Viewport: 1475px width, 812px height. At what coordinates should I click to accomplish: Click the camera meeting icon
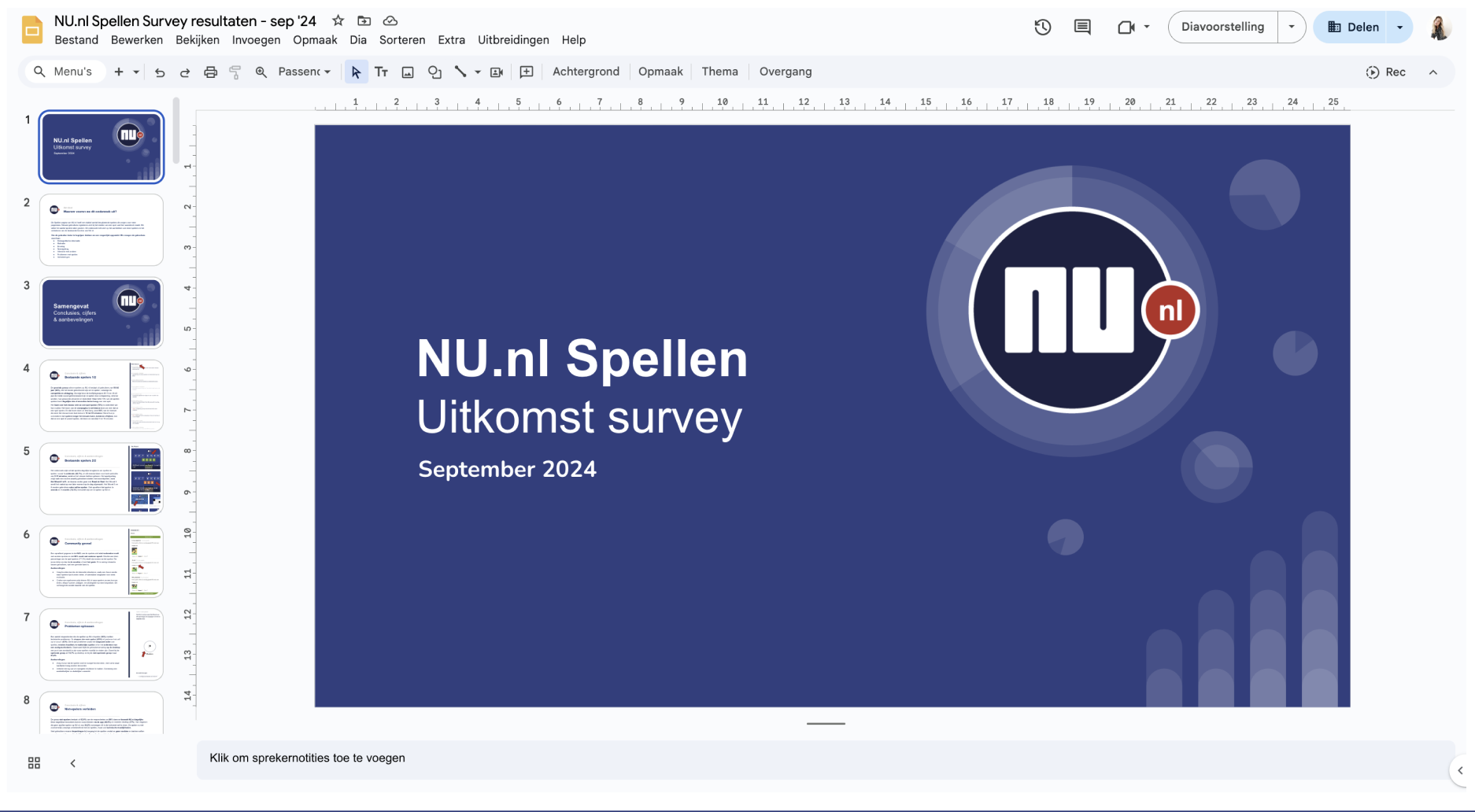point(1126,27)
